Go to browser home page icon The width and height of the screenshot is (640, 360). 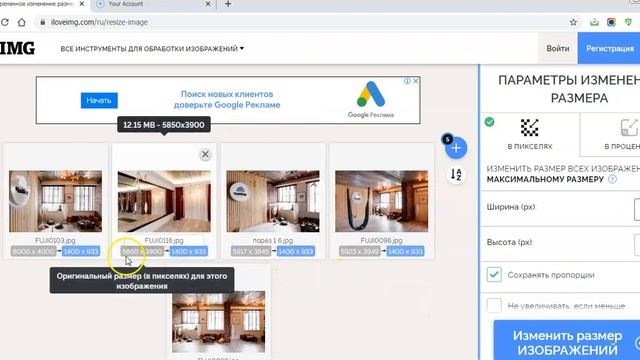pos(21,22)
